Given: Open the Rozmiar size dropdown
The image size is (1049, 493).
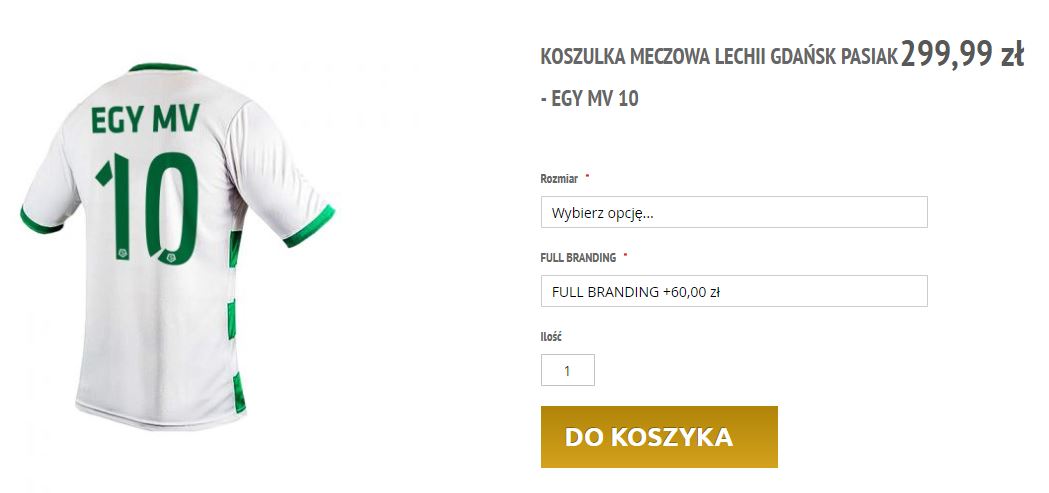Looking at the screenshot, I should coord(733,212).
